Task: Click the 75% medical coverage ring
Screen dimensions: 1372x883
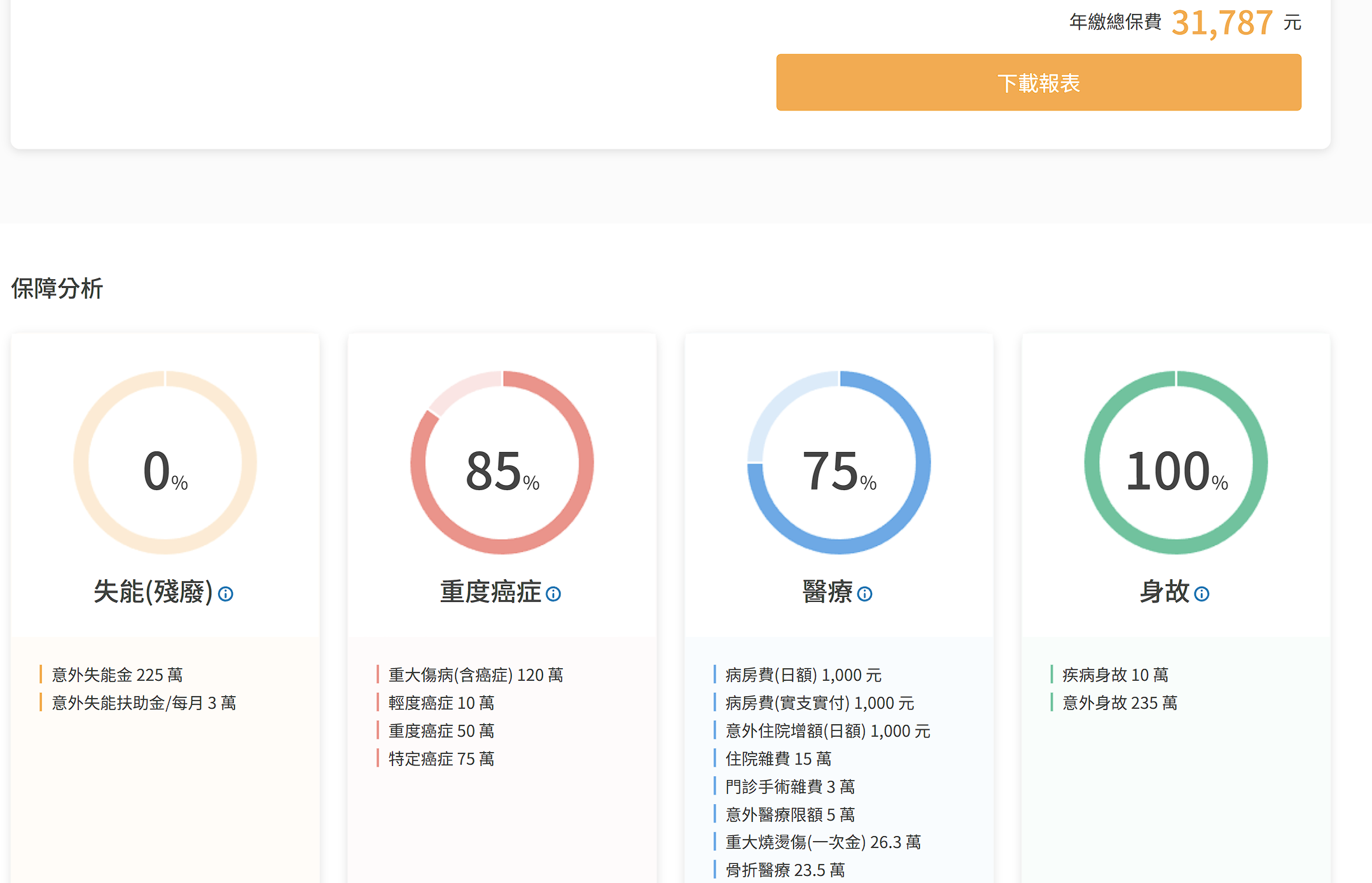Action: pos(839,463)
